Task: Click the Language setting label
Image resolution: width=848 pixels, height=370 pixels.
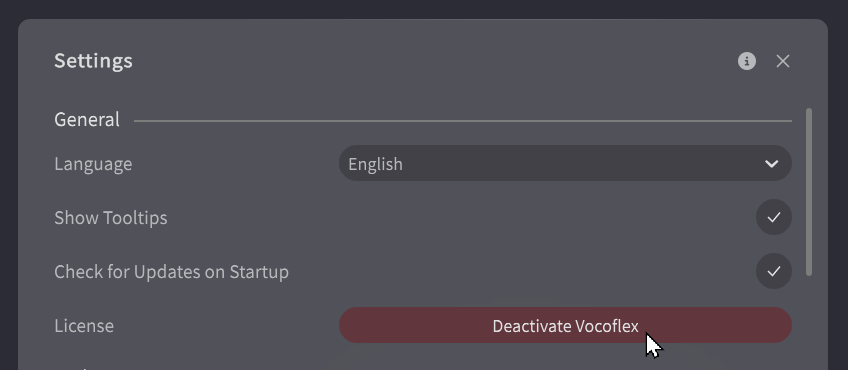Action: coord(93,164)
